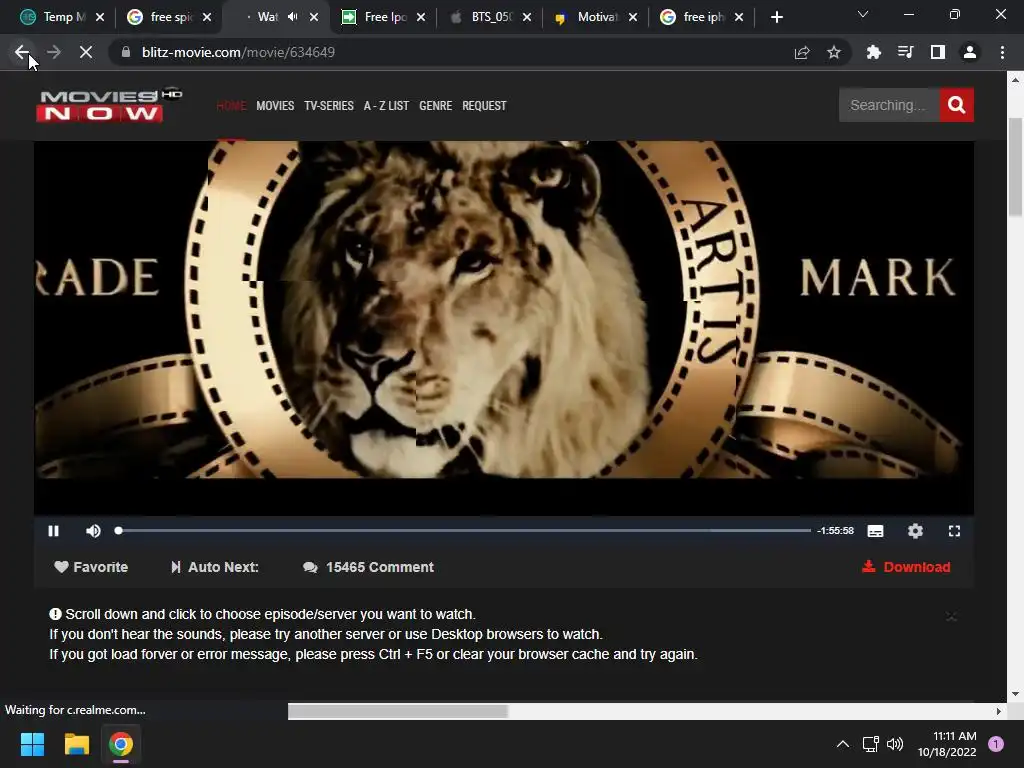Open the clock showing 11:11 AM
This screenshot has width=1024, height=768.
coord(947,744)
